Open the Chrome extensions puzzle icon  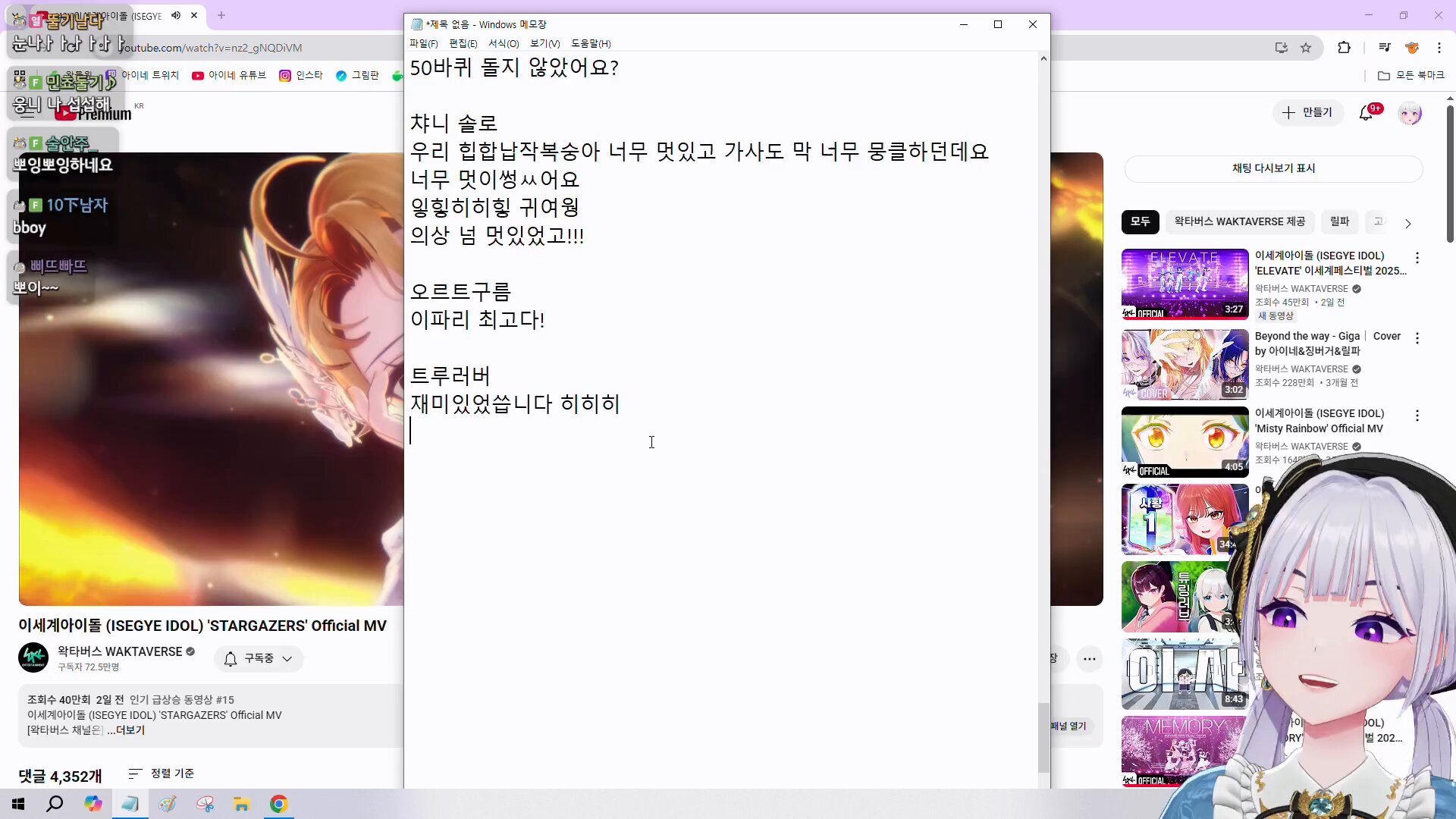(x=1344, y=48)
